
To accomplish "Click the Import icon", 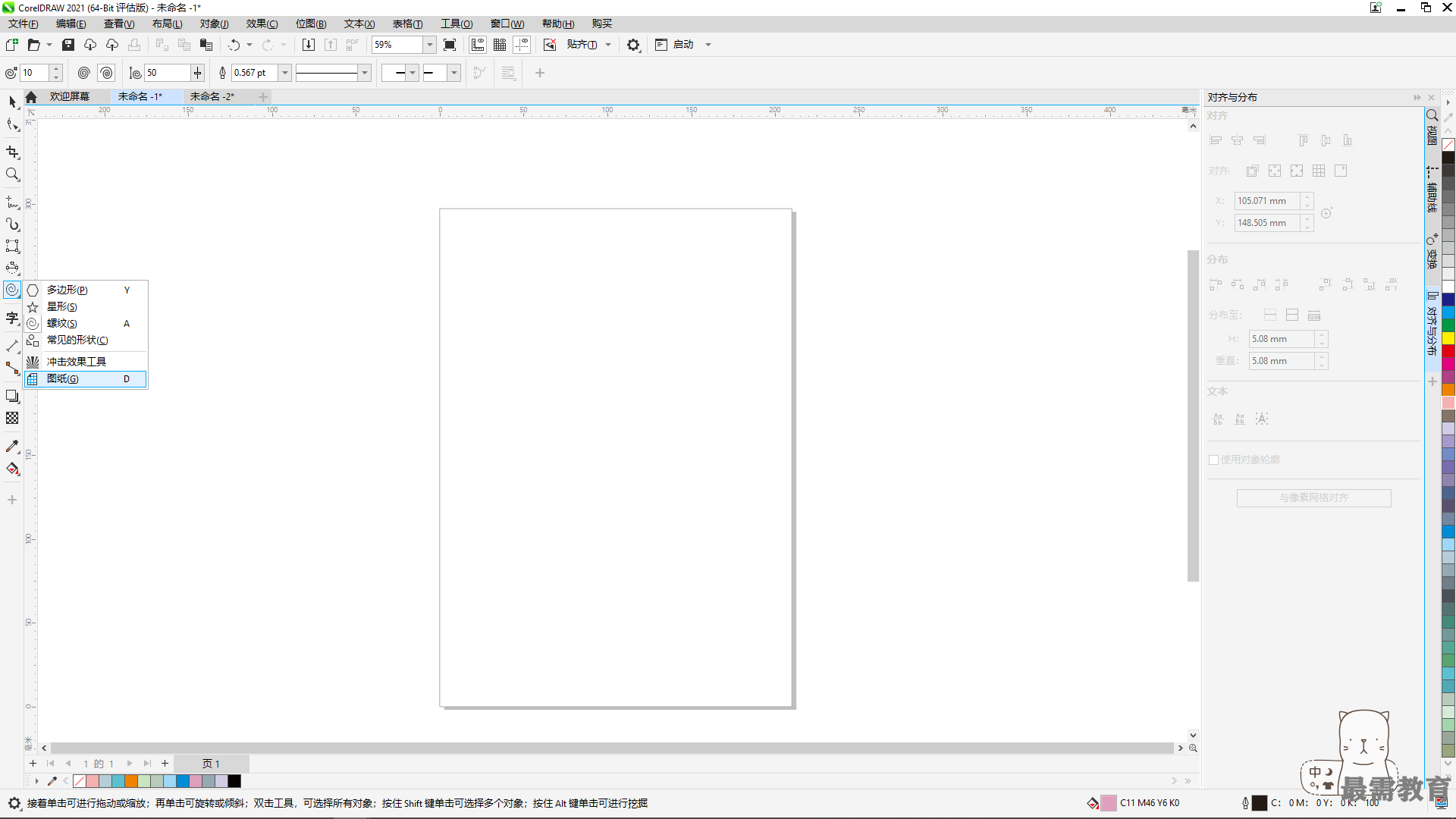I will click(x=309, y=45).
